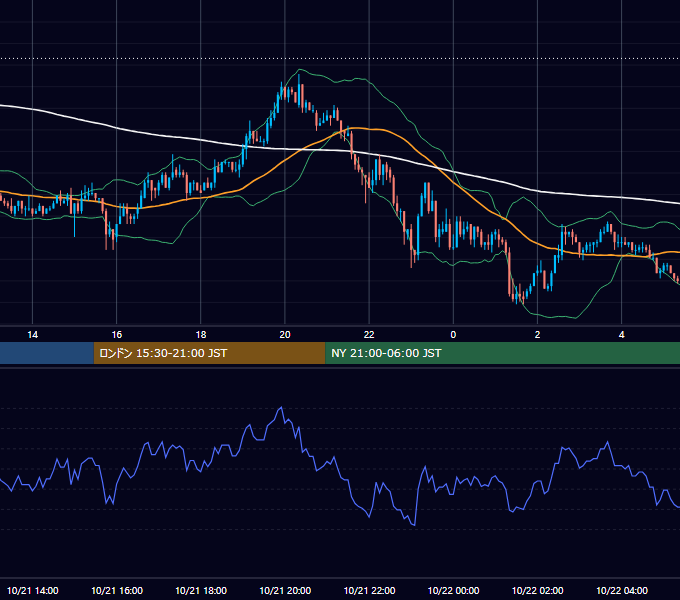Click hour label 2 on price chart axis
Image resolution: width=680 pixels, height=600 pixels.
[x=537, y=335]
